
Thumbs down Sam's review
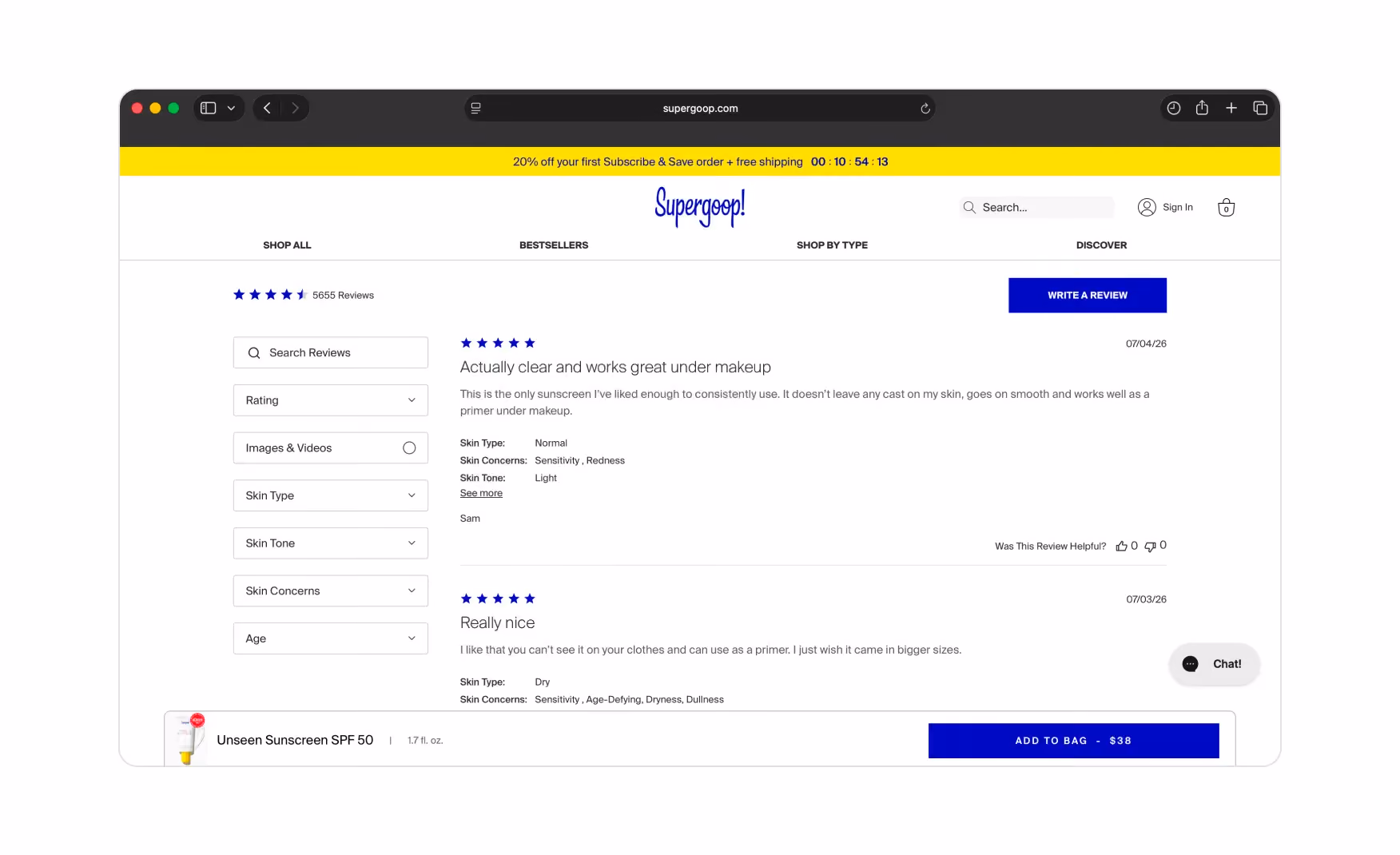[x=1151, y=546]
